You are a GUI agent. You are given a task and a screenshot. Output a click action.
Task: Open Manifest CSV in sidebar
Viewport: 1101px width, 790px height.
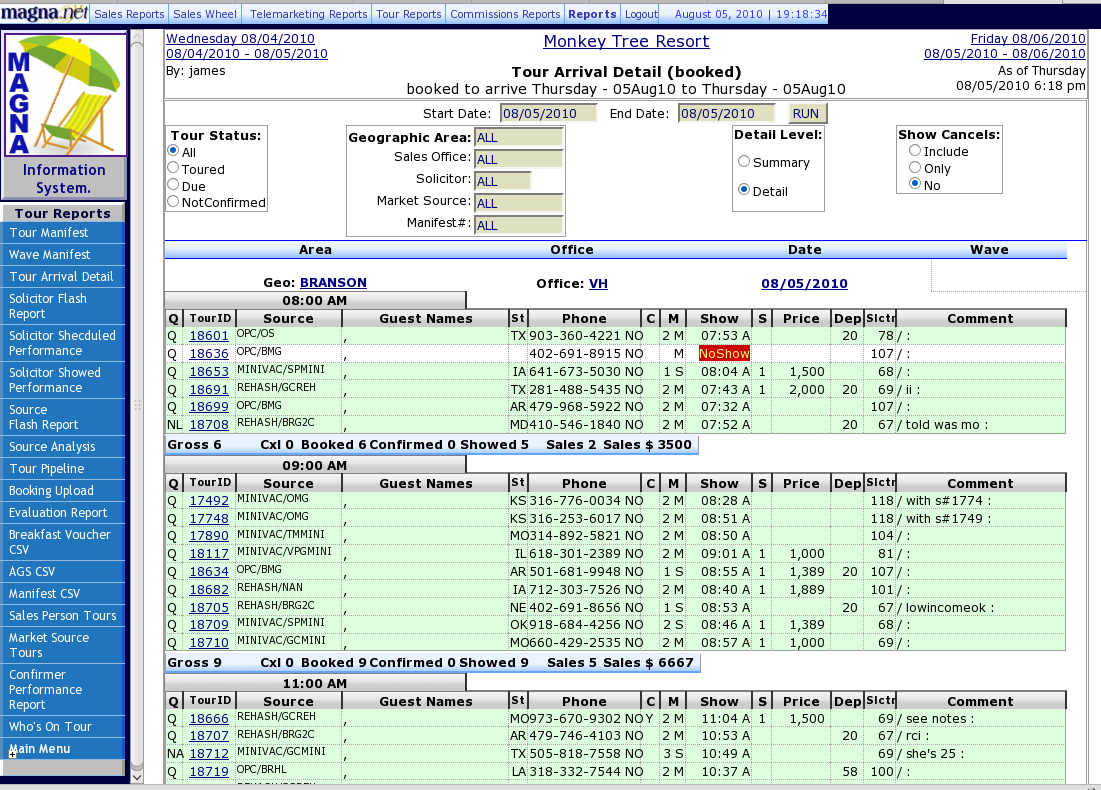pos(63,593)
